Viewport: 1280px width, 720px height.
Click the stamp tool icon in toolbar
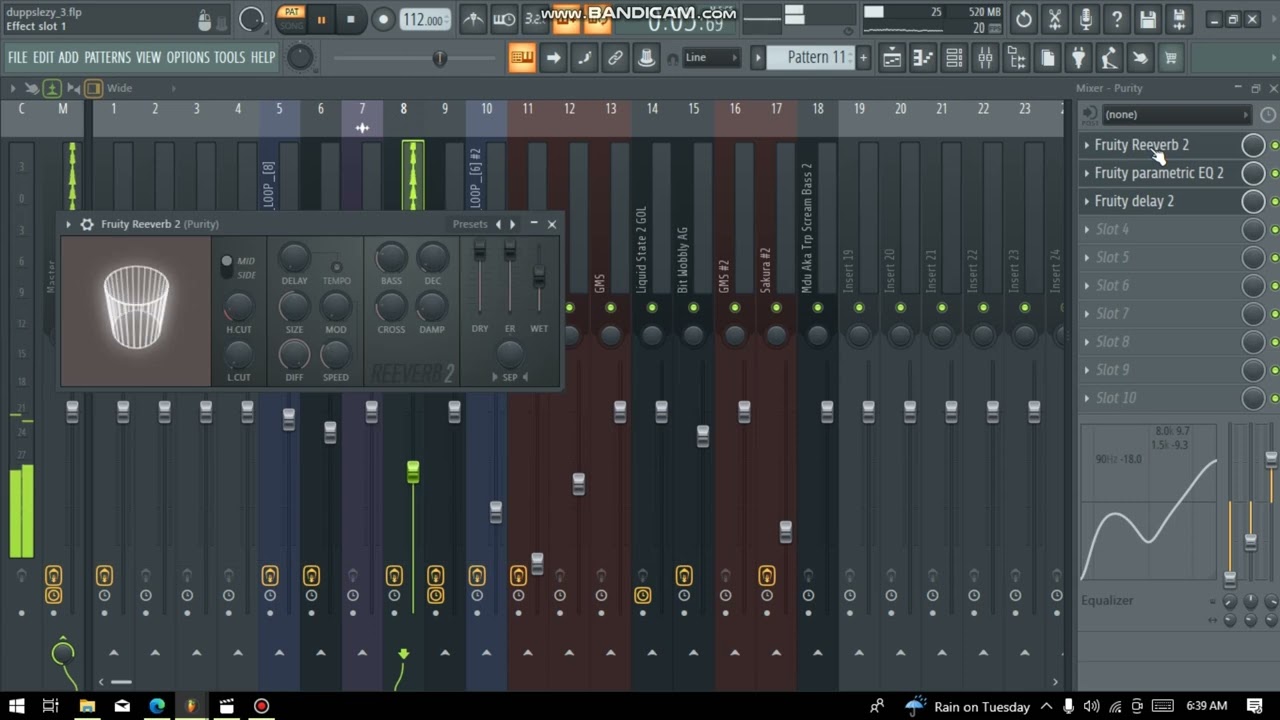647,58
